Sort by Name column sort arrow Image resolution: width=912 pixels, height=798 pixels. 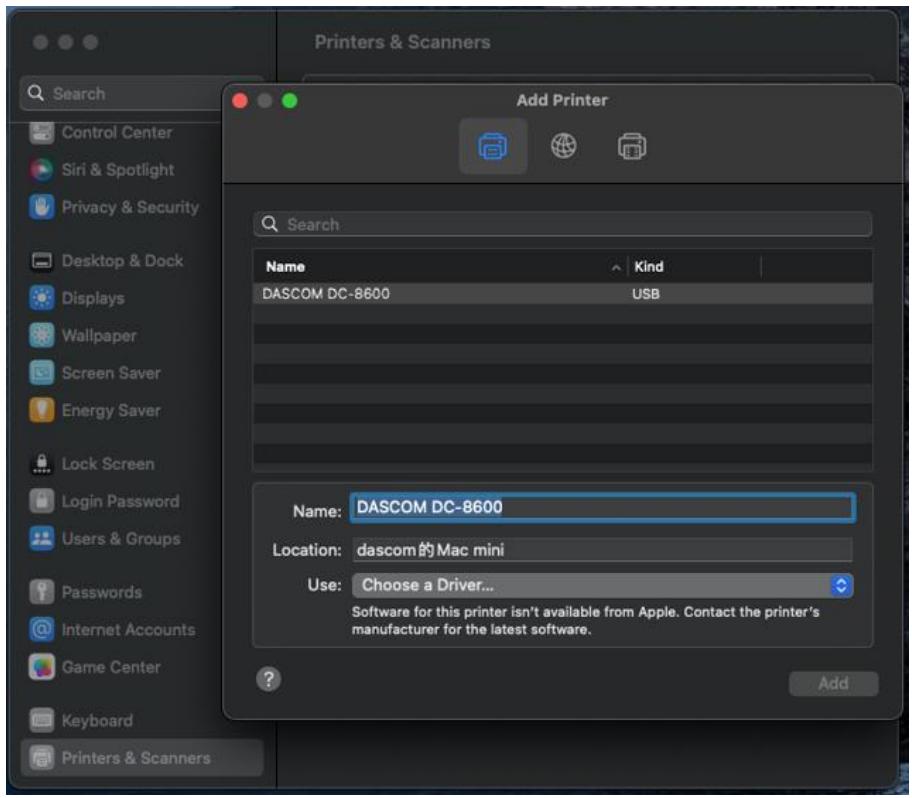tap(616, 268)
